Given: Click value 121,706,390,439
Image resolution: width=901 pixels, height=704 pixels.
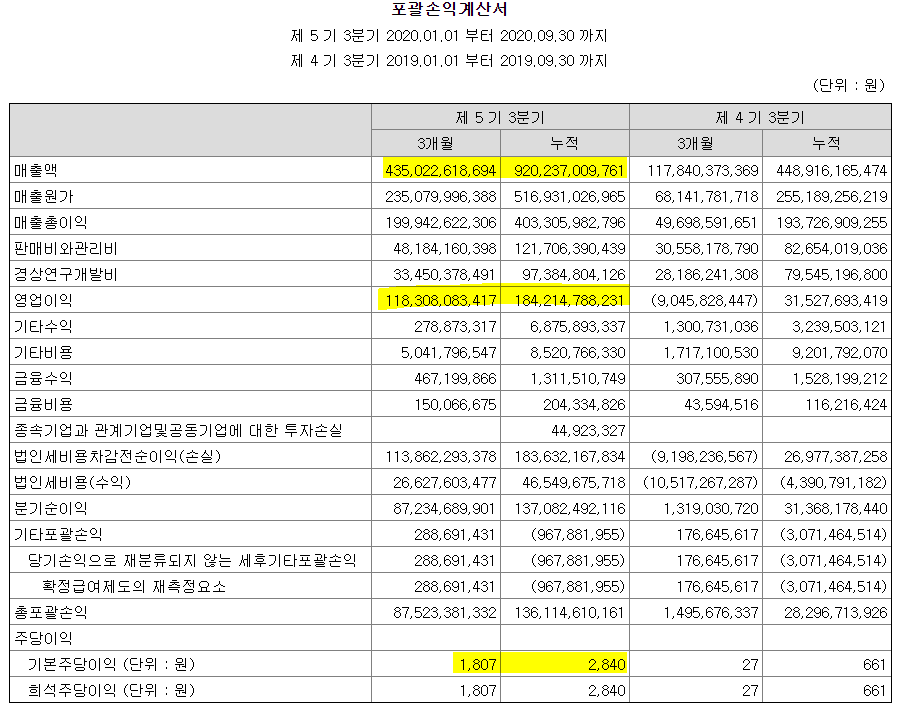Looking at the screenshot, I should 569,248.
